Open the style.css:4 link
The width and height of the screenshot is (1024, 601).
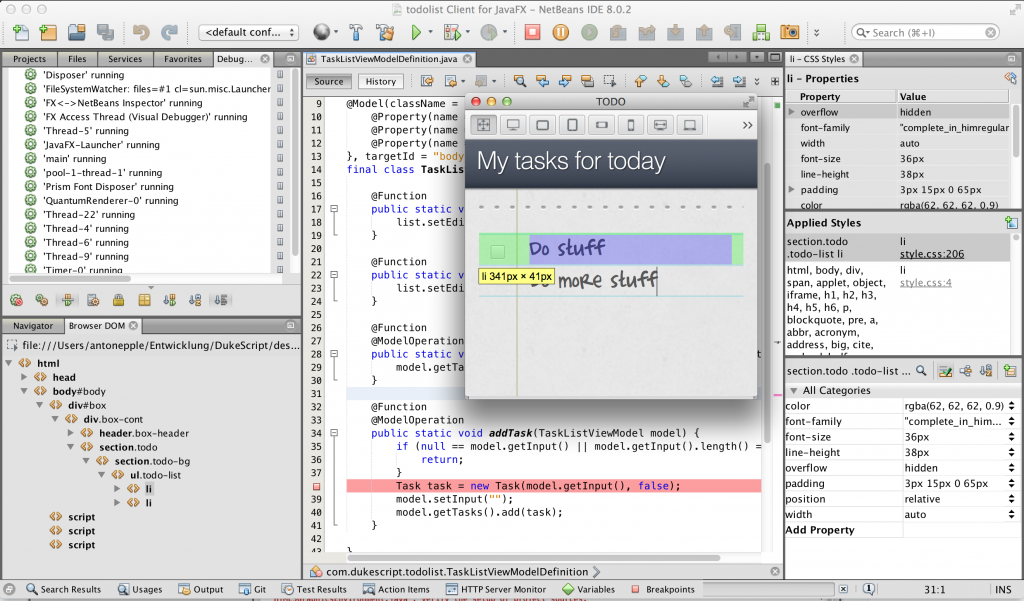(925, 283)
